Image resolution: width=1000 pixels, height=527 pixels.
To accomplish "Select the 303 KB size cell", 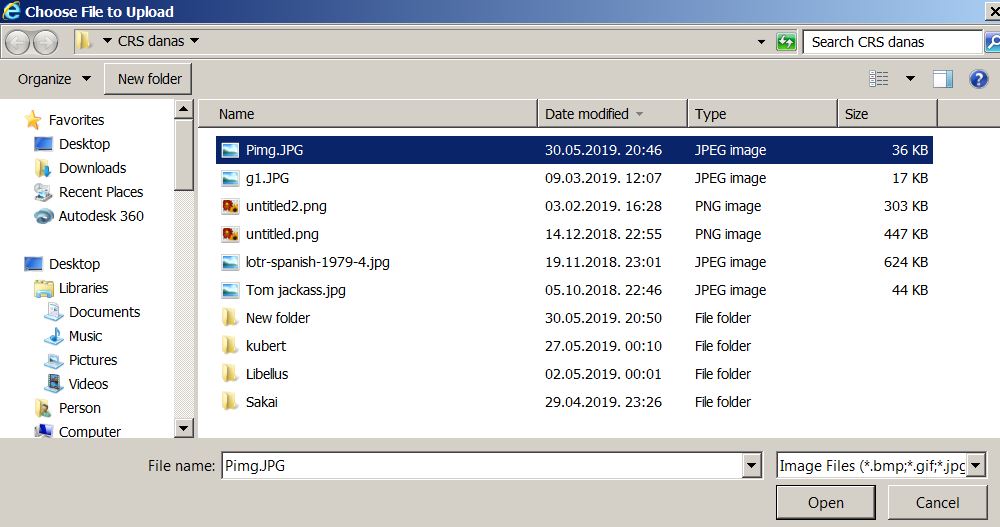I will [906, 206].
